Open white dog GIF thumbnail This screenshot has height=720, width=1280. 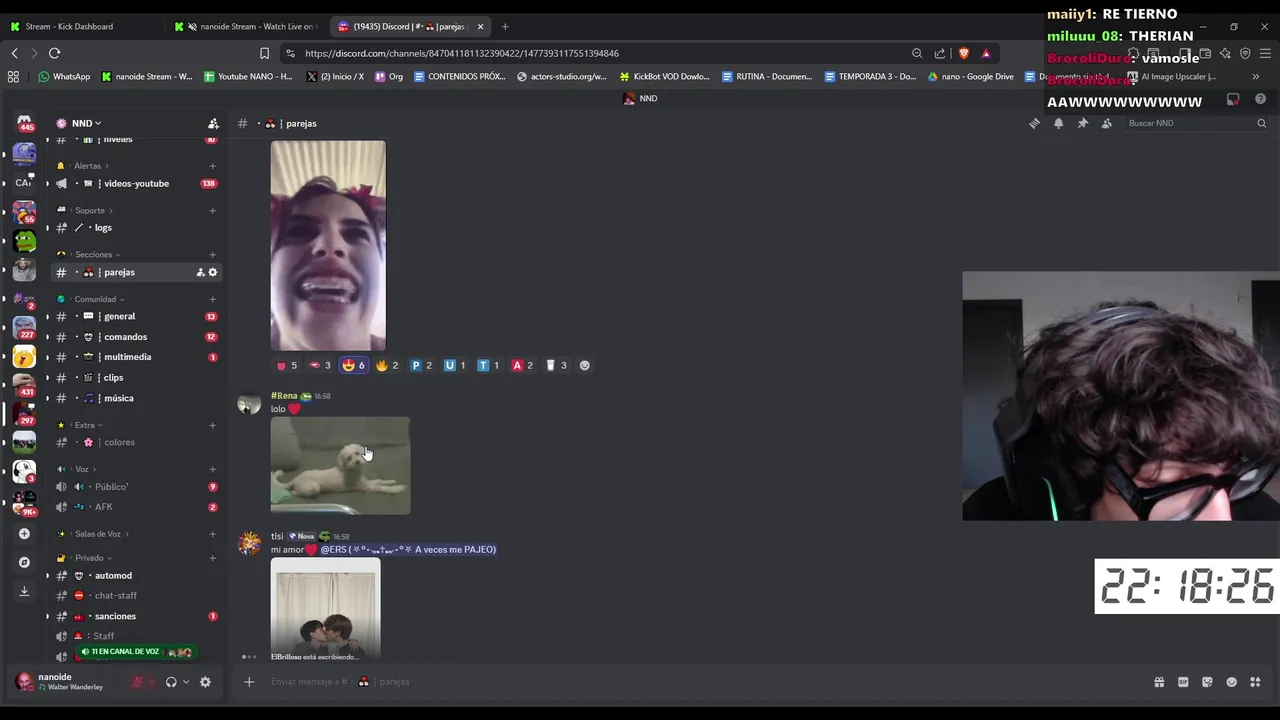click(x=340, y=466)
